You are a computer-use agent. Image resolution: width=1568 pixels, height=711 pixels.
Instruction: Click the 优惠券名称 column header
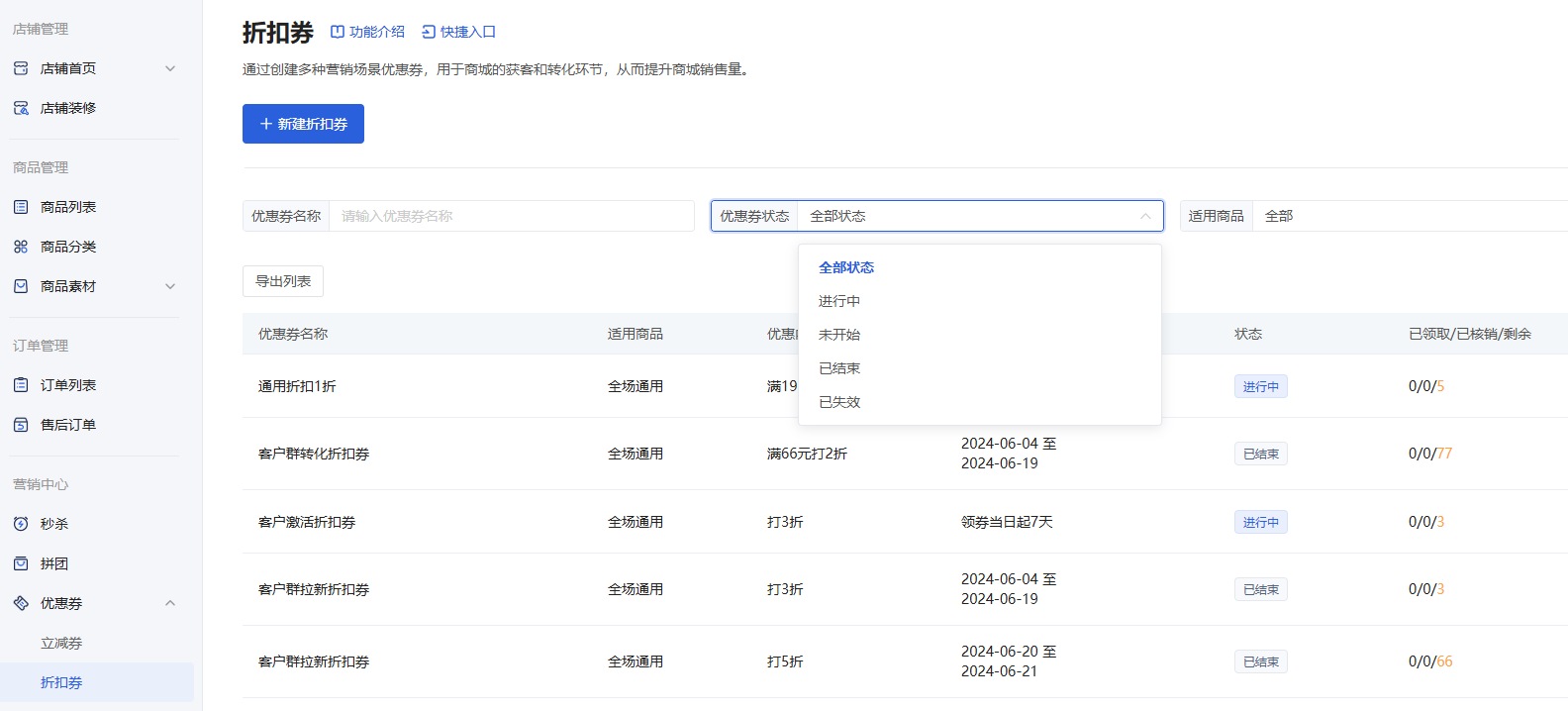(x=293, y=334)
